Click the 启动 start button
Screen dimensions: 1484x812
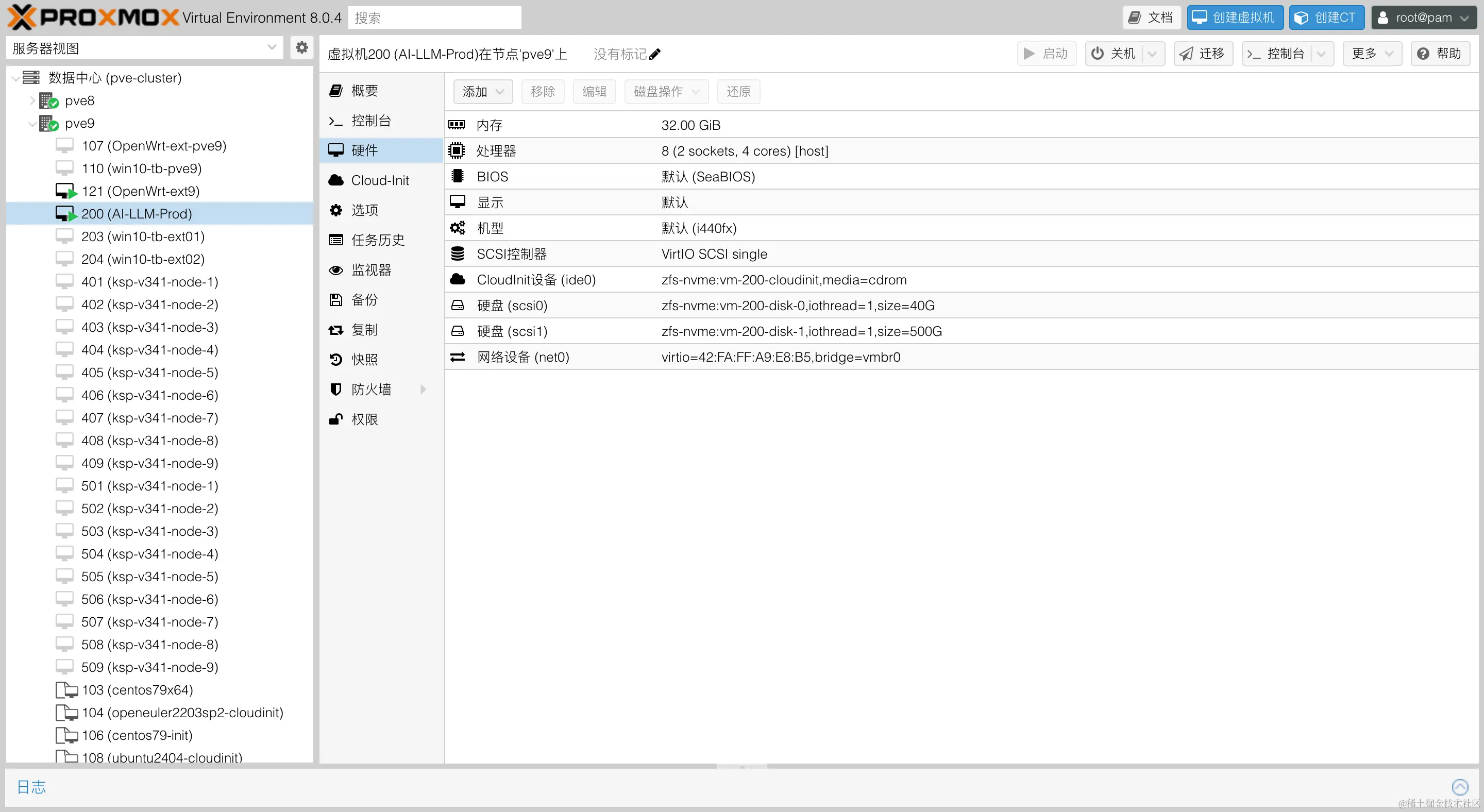(x=1045, y=53)
